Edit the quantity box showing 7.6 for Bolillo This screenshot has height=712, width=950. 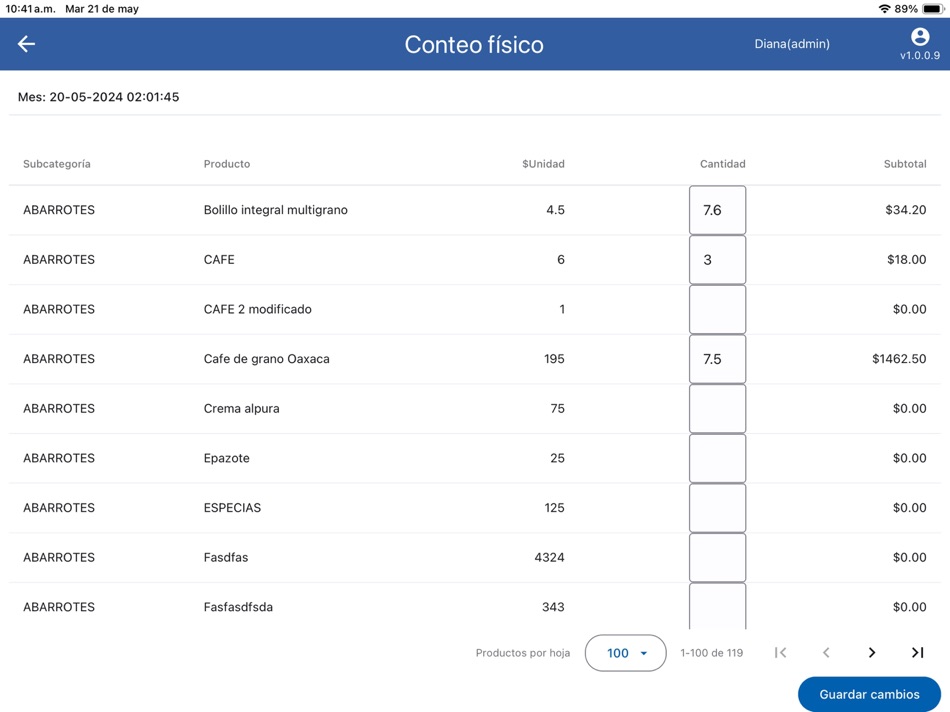[x=717, y=210]
